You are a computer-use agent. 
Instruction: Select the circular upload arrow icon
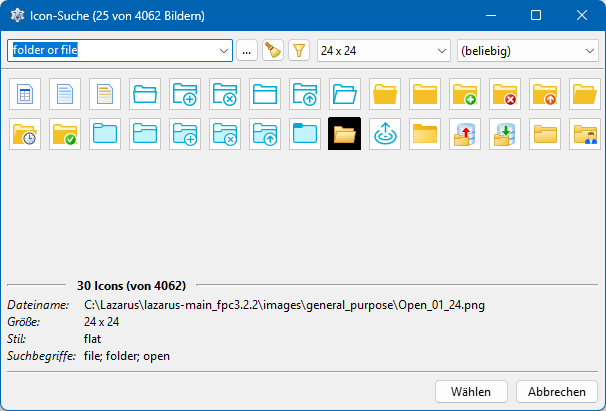tap(385, 134)
